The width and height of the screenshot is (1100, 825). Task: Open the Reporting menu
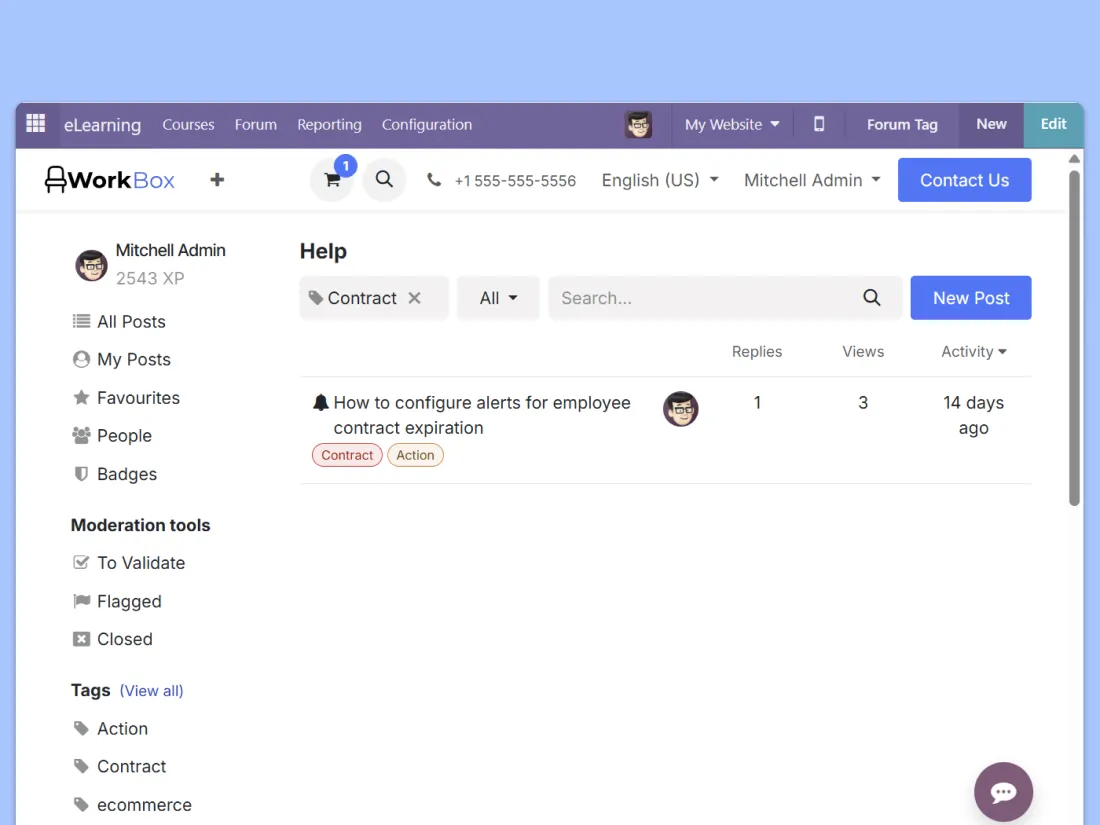(x=329, y=124)
